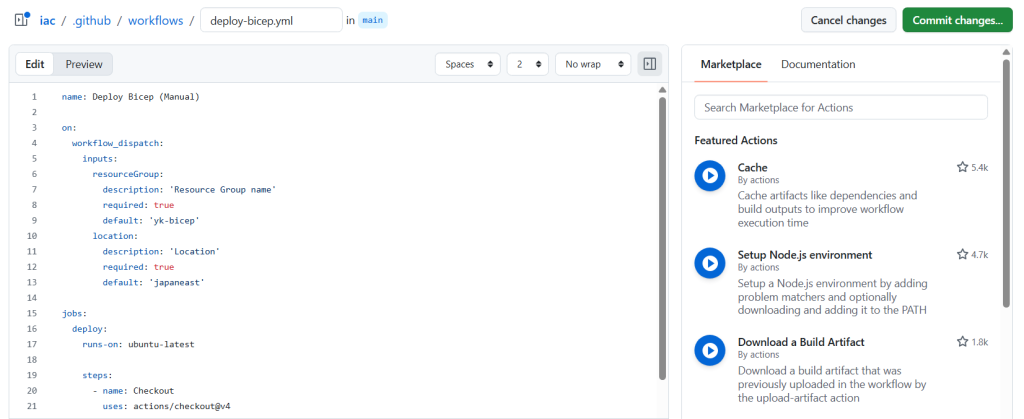
Task: Select the Marketplace tab
Action: pyautogui.click(x=730, y=64)
